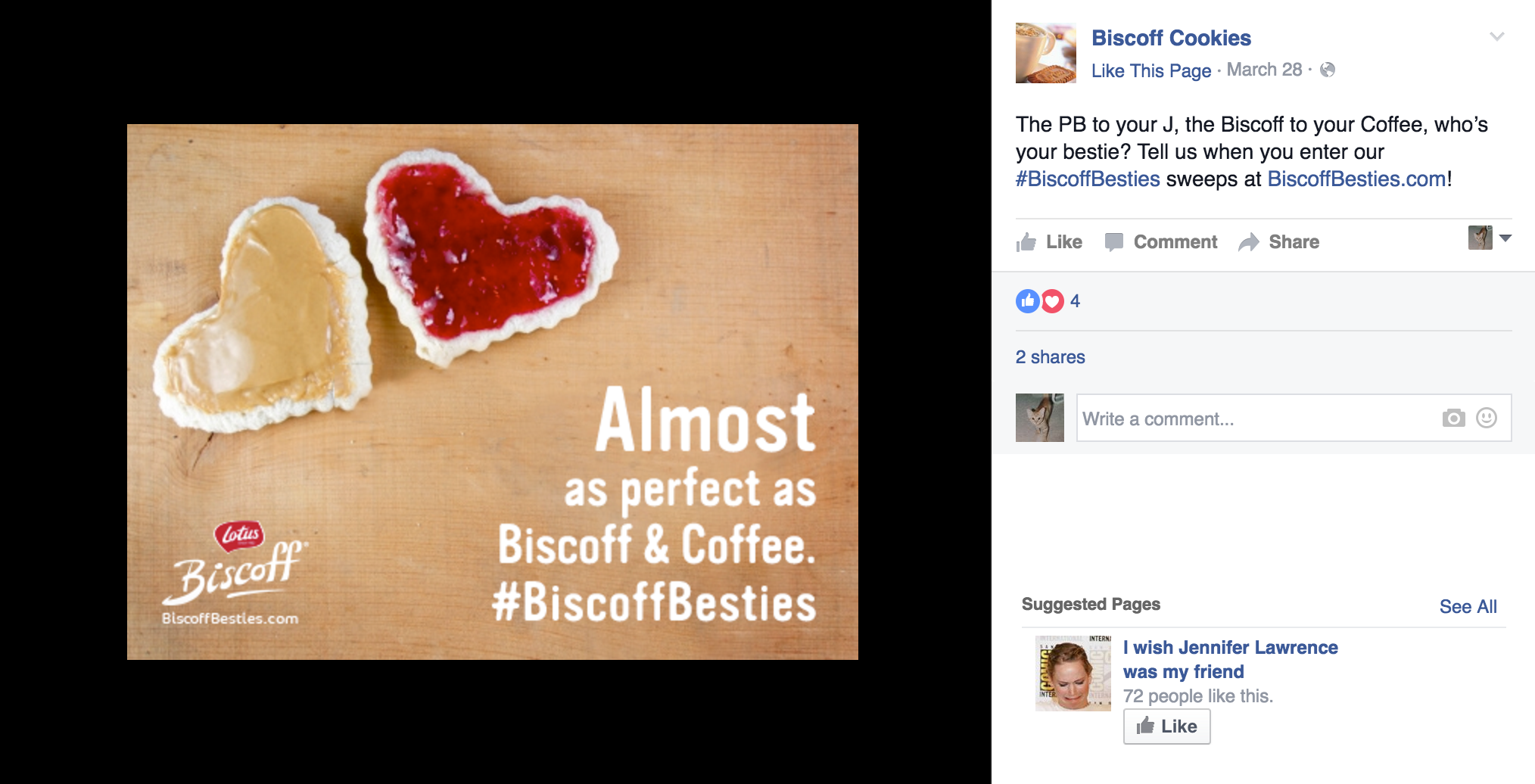Click the thumbs-up Like icon on post
The image size is (1535, 784).
[x=1026, y=242]
